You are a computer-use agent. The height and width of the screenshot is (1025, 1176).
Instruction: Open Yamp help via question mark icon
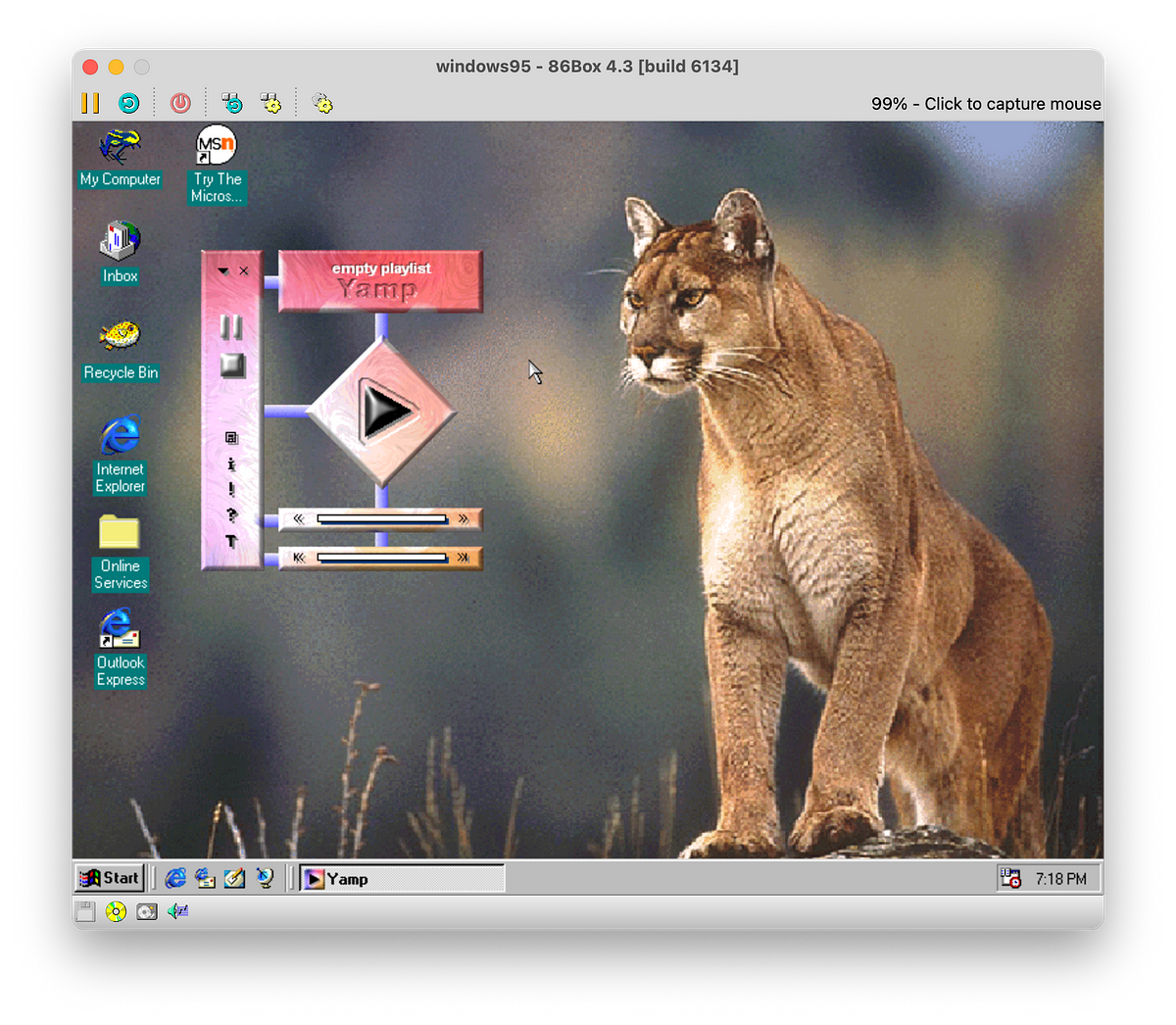(232, 514)
